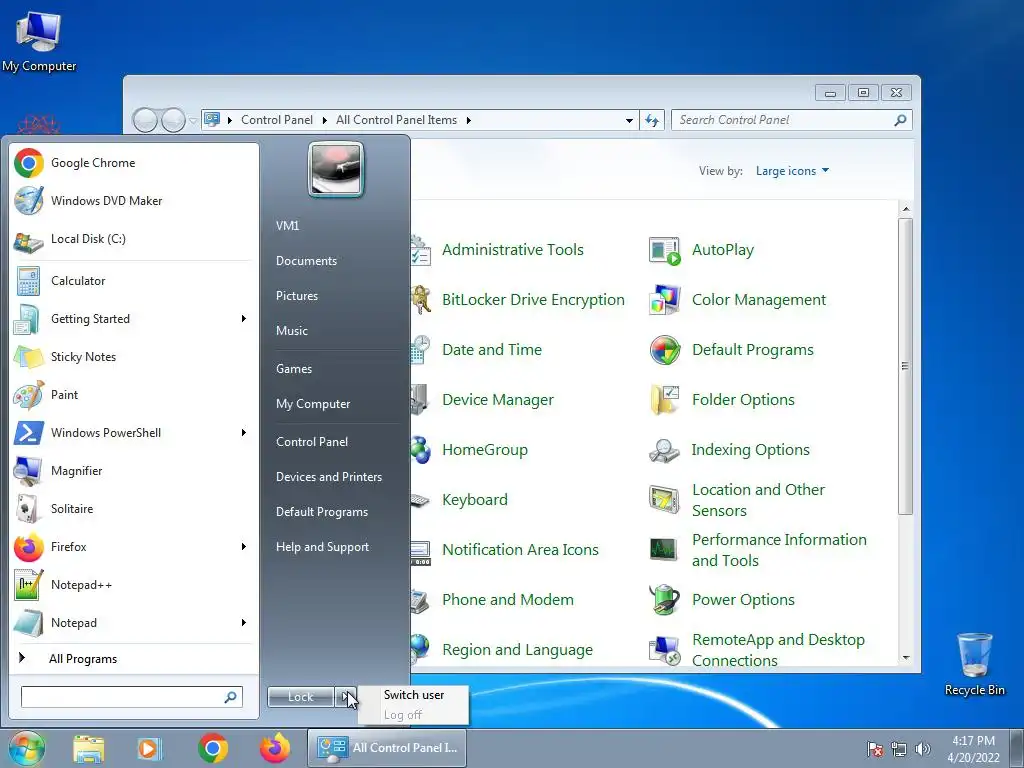Expand the Firefox jump list arrow
Image resolution: width=1024 pixels, height=768 pixels.
[x=244, y=547]
